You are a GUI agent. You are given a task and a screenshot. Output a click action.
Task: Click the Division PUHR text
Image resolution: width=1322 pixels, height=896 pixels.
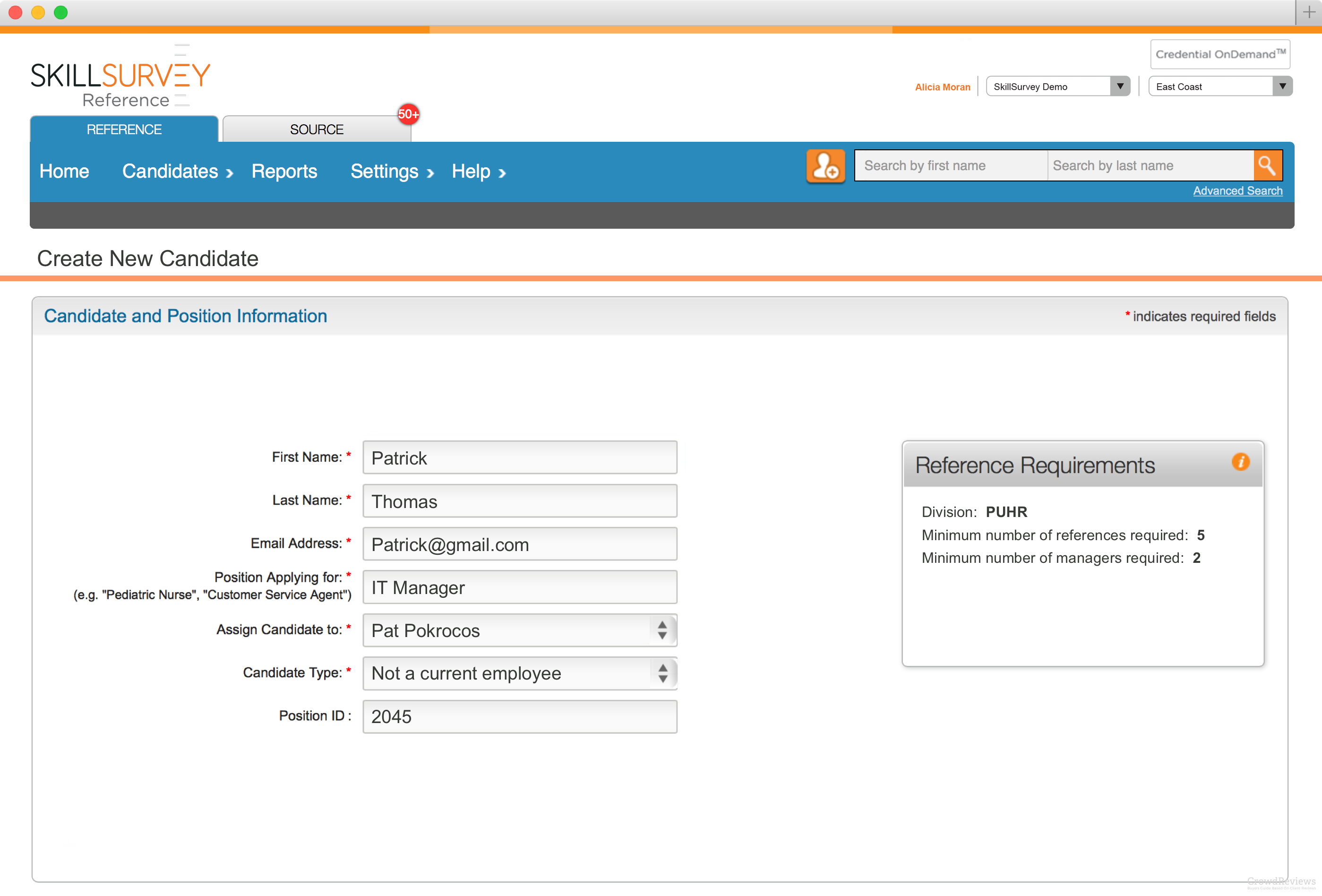974,512
